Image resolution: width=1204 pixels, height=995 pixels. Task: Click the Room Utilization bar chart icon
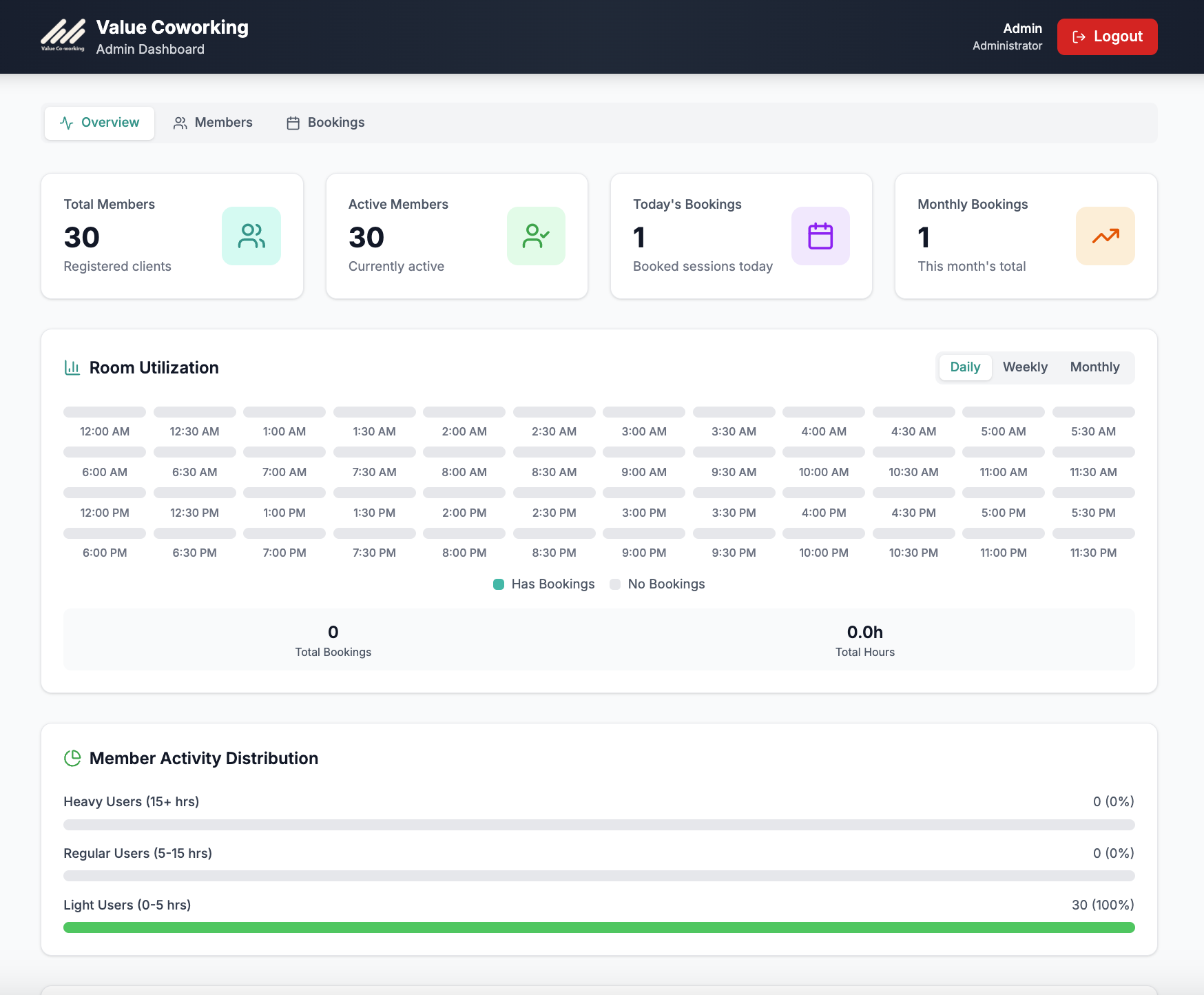pyautogui.click(x=72, y=368)
